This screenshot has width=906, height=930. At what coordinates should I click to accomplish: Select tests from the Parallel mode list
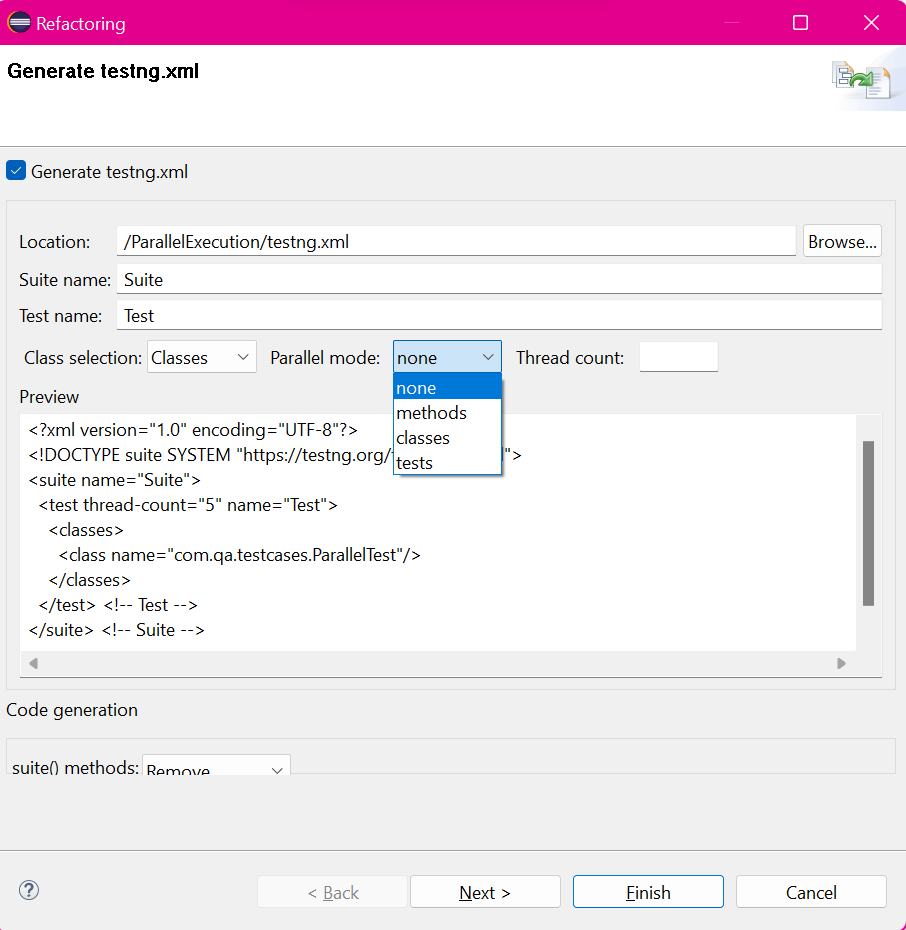point(413,462)
